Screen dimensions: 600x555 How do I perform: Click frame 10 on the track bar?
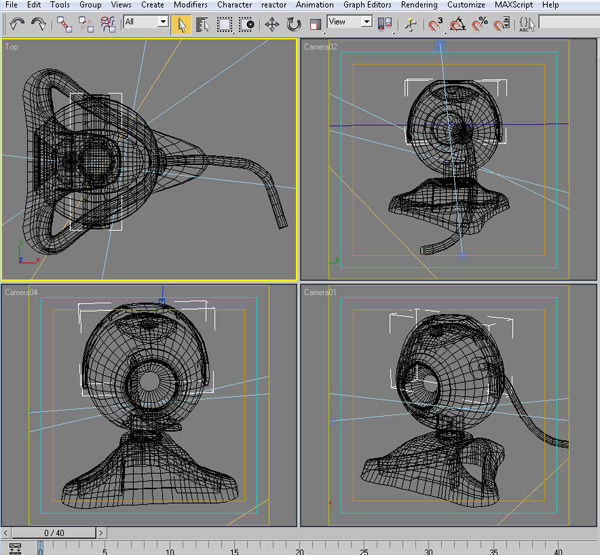(170, 552)
